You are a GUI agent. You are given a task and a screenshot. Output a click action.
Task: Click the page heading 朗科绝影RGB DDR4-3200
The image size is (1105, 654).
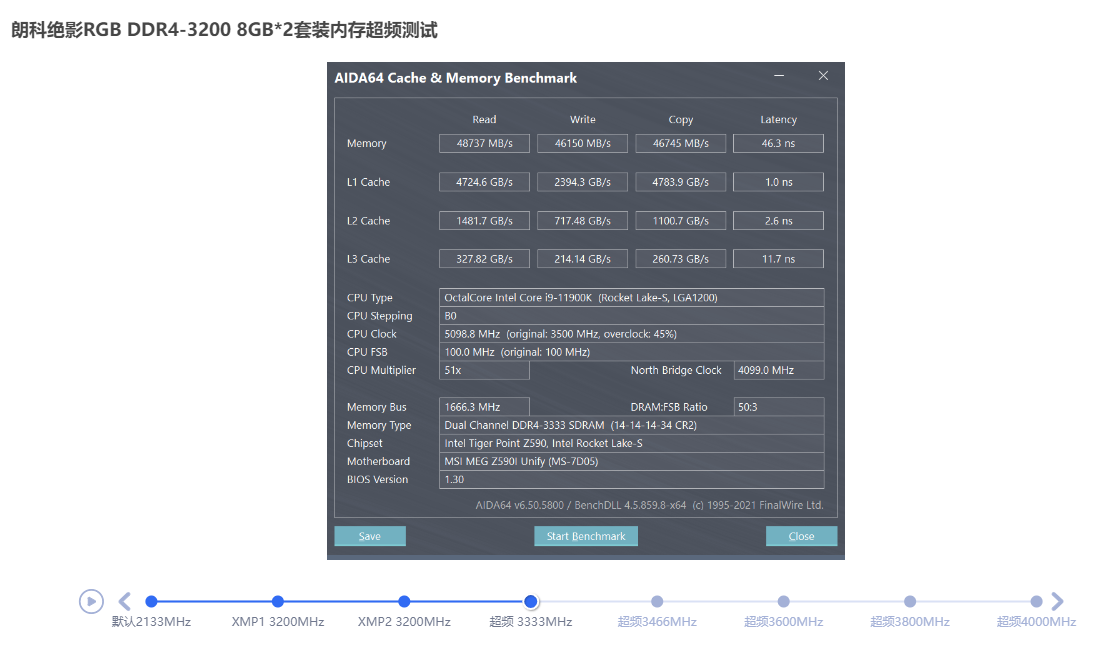tap(224, 30)
